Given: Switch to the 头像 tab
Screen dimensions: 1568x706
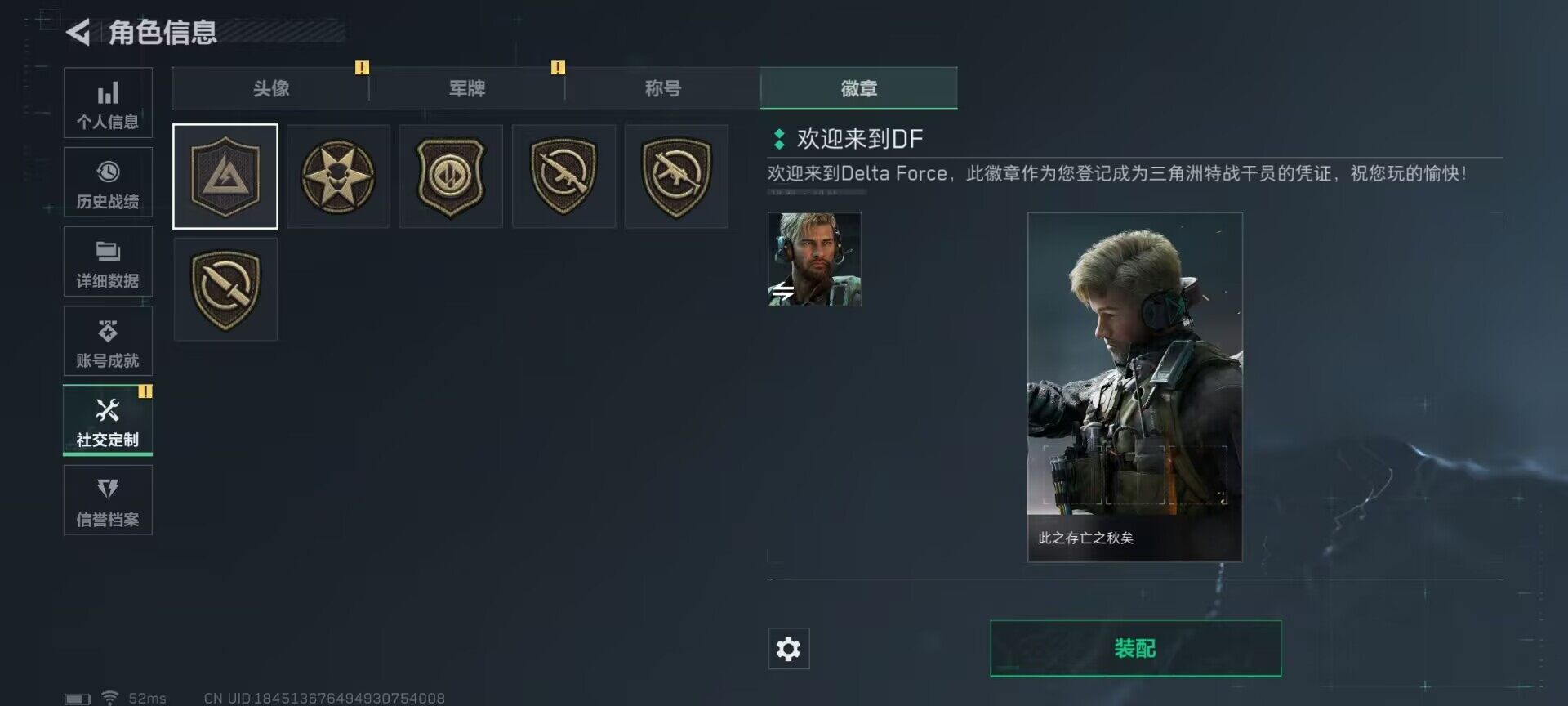Looking at the screenshot, I should (270, 88).
